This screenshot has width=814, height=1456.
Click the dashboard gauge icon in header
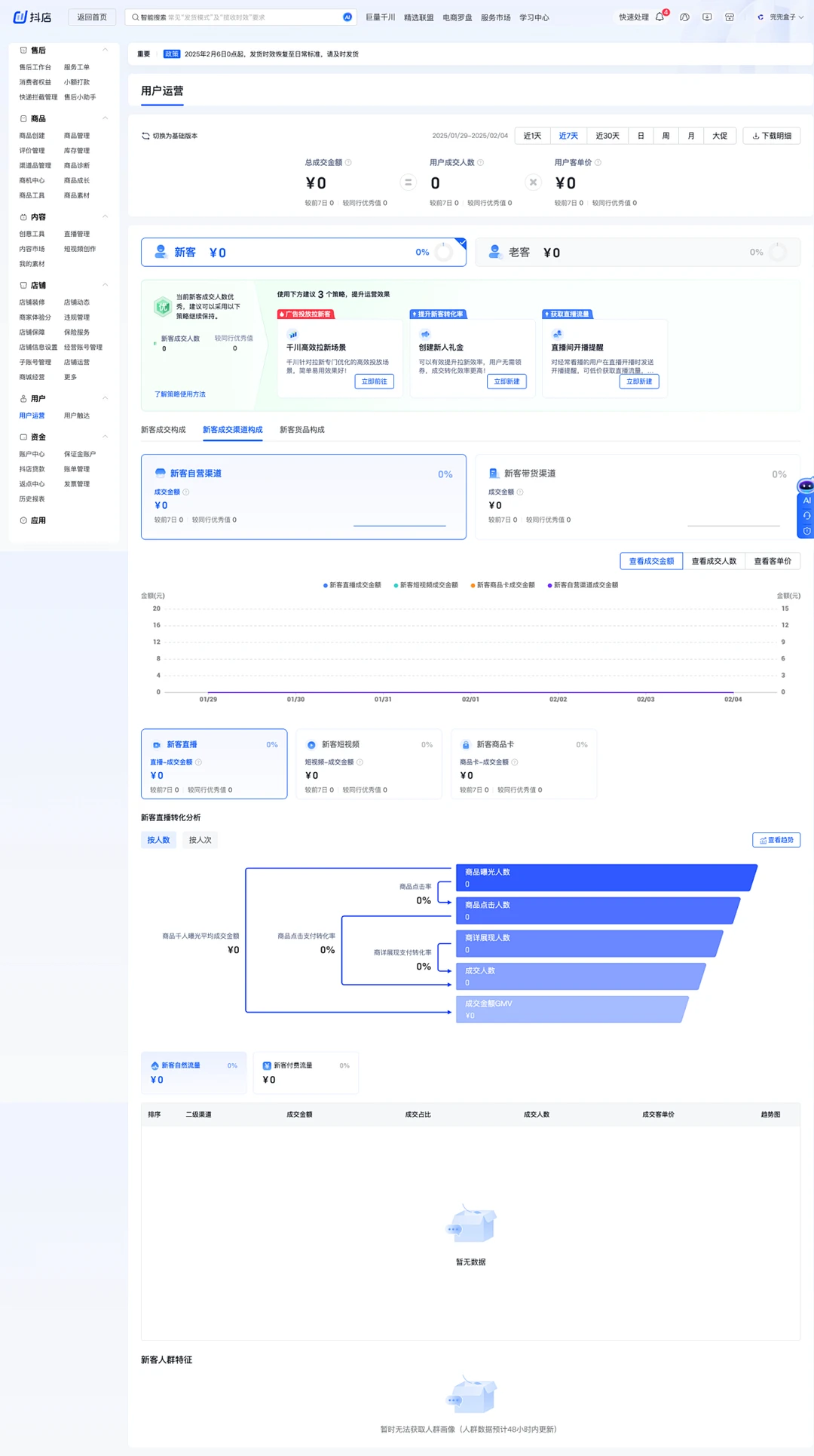coord(684,17)
